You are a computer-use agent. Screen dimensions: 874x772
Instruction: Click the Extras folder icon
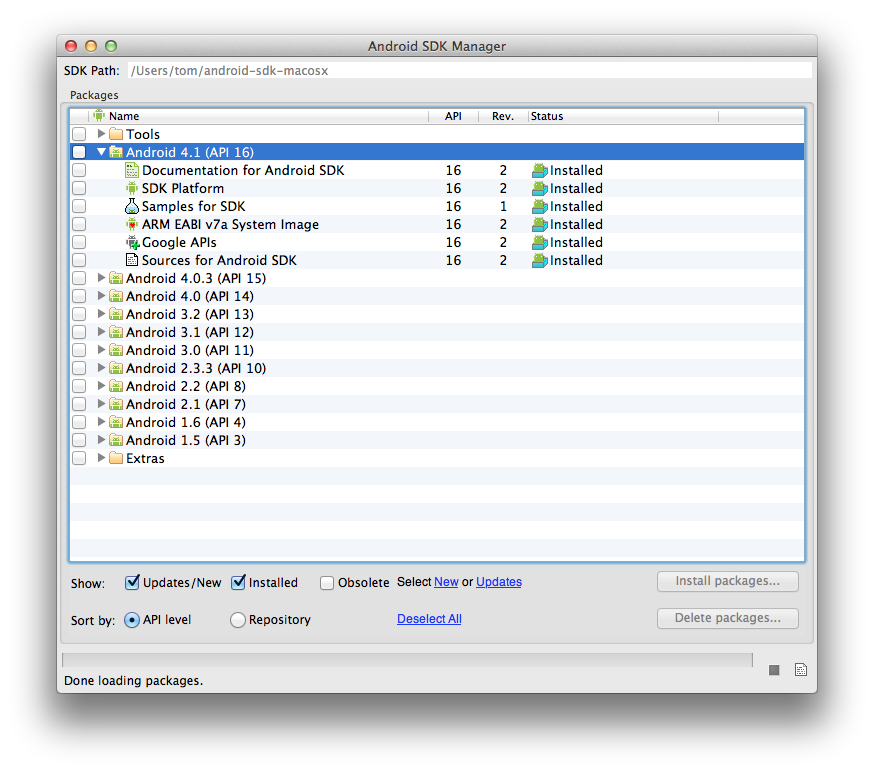click(117, 458)
